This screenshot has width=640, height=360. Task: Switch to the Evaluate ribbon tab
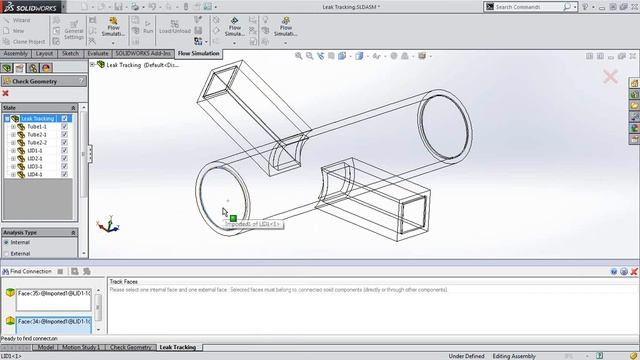coord(98,53)
